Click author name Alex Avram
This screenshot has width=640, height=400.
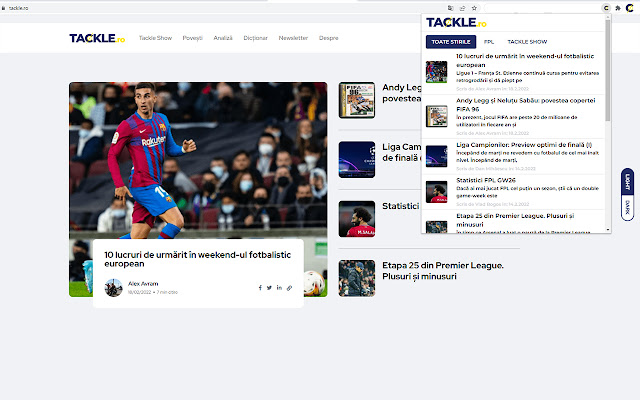143,284
